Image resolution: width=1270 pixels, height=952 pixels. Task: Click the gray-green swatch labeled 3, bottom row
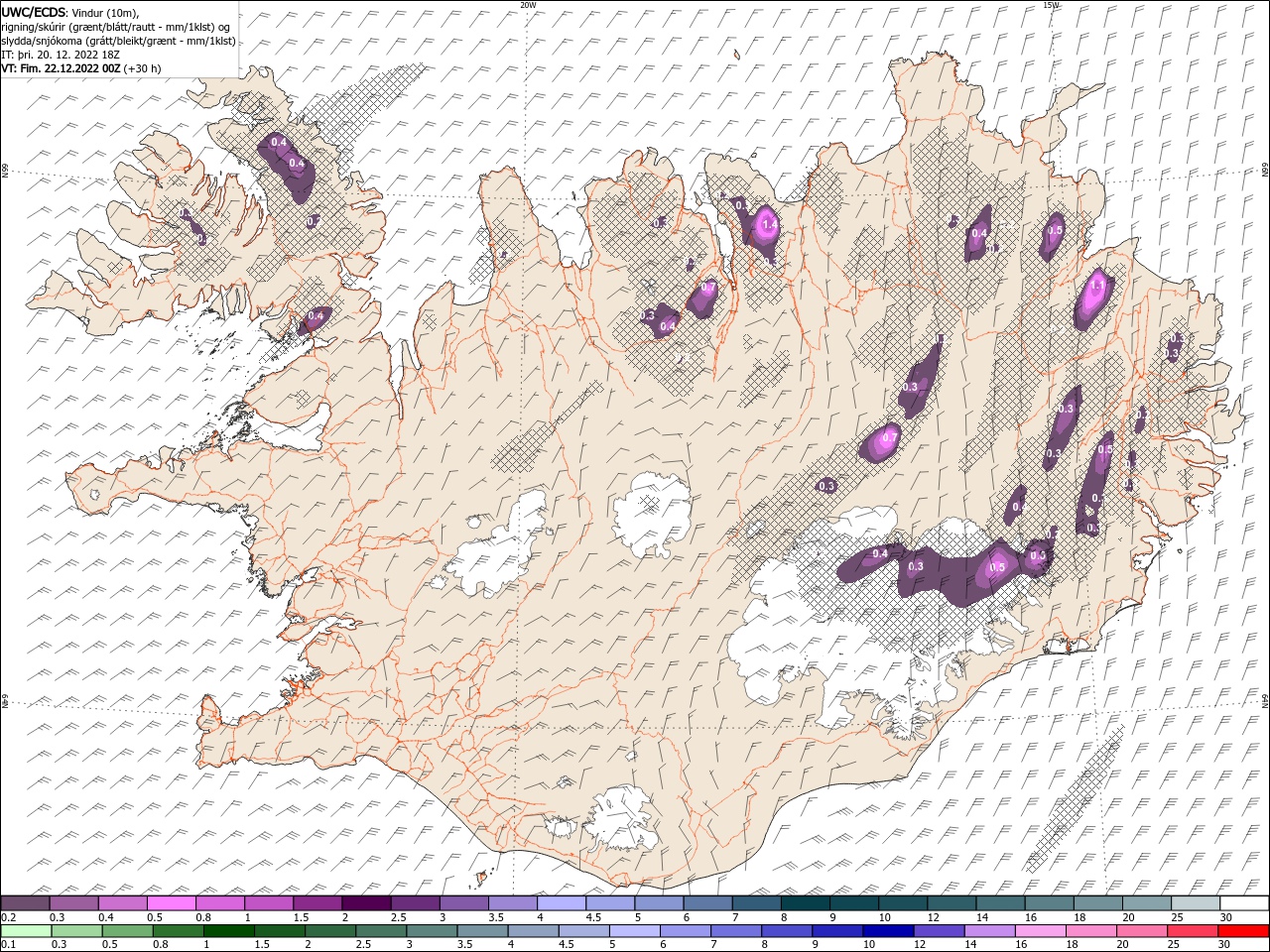(x=432, y=931)
